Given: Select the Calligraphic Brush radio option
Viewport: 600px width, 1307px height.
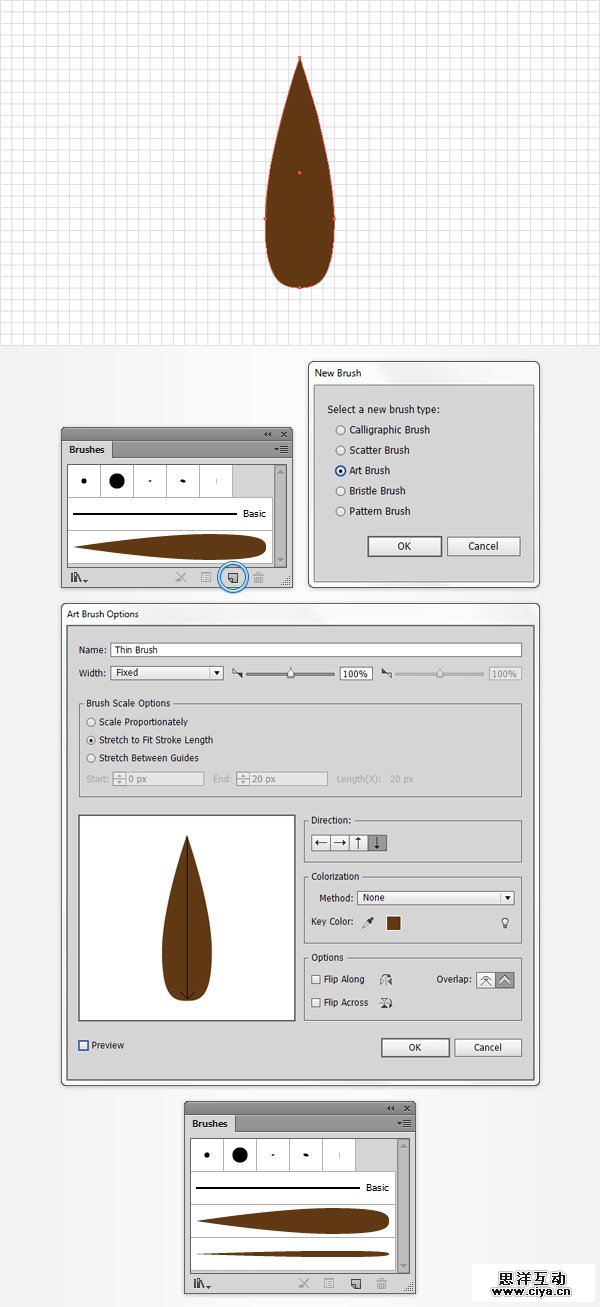Looking at the screenshot, I should (341, 430).
